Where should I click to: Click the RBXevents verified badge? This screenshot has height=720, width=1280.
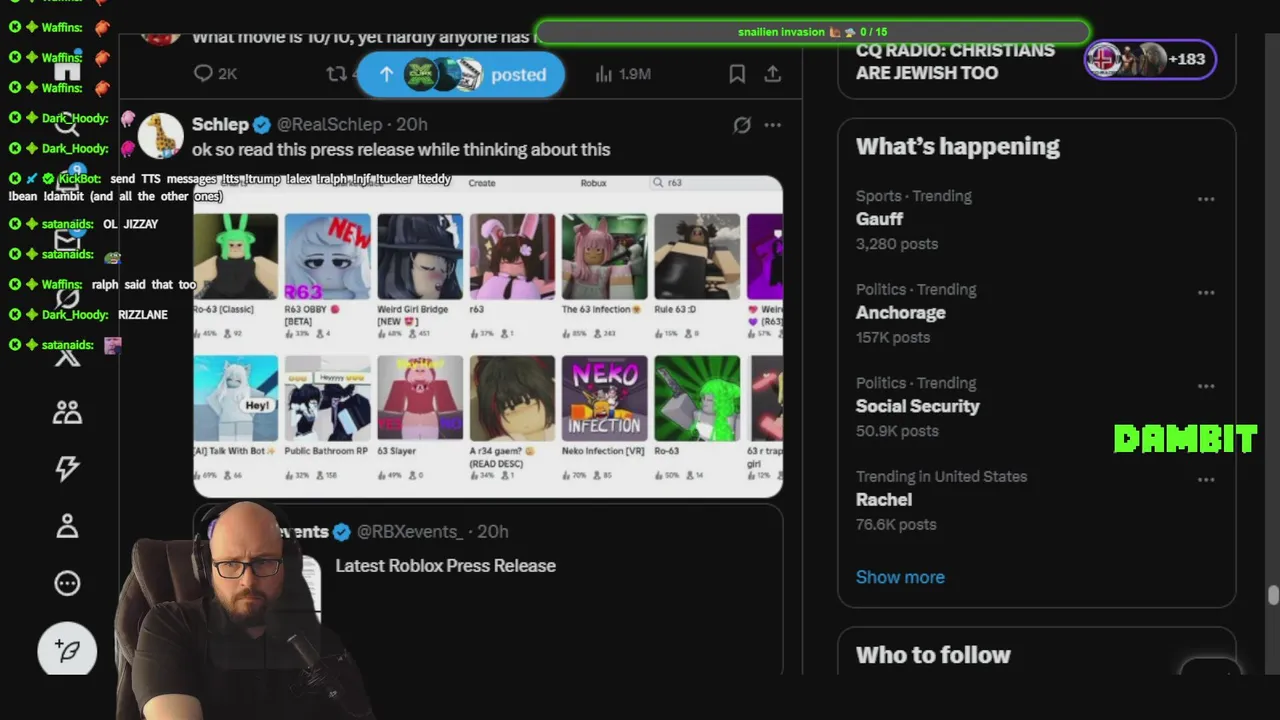pos(341,532)
